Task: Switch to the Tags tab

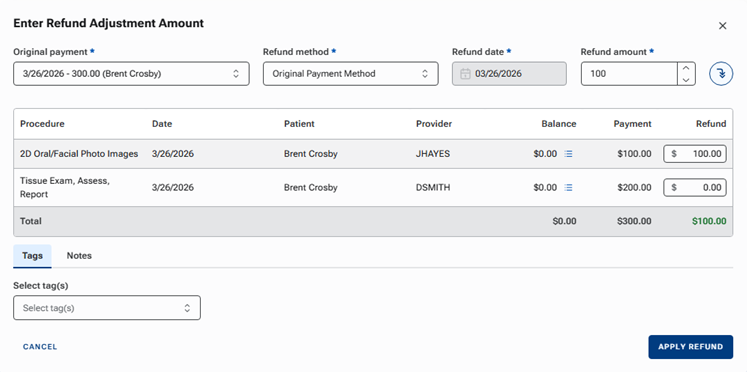Action: pyautogui.click(x=32, y=256)
